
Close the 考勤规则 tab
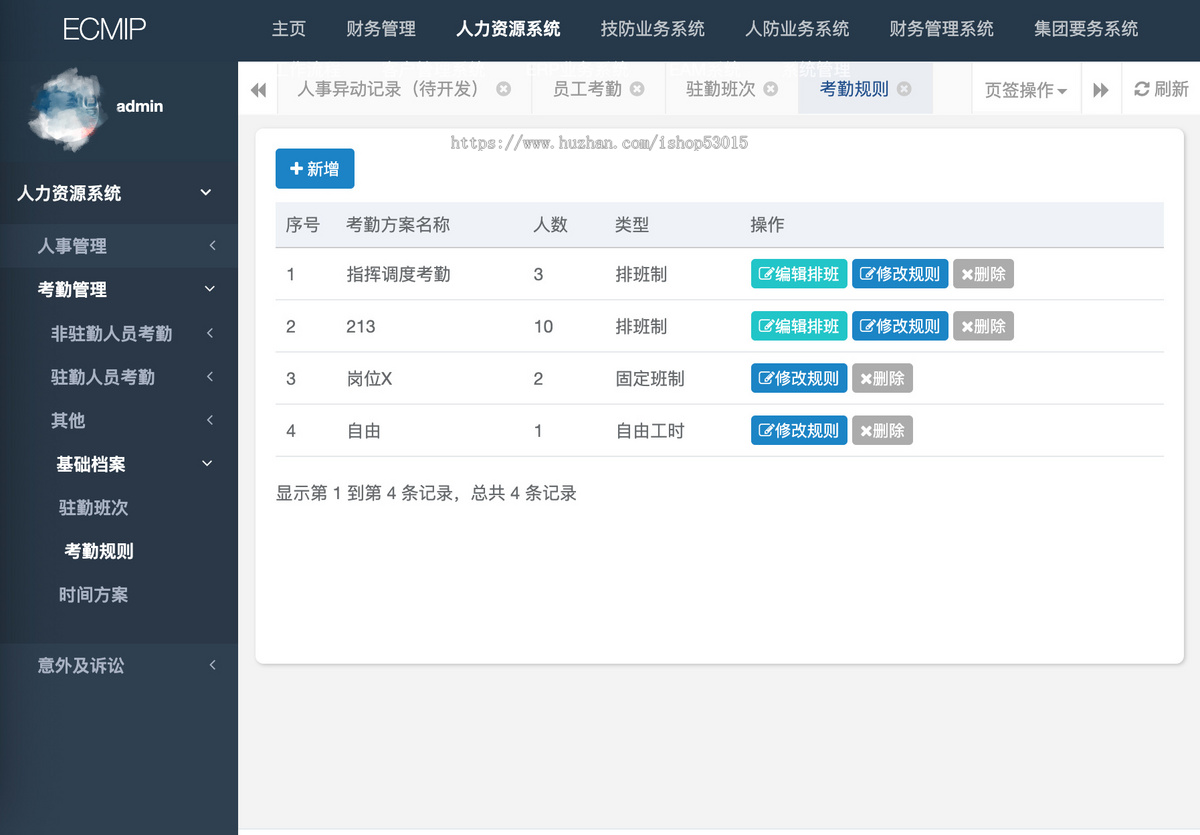point(904,89)
